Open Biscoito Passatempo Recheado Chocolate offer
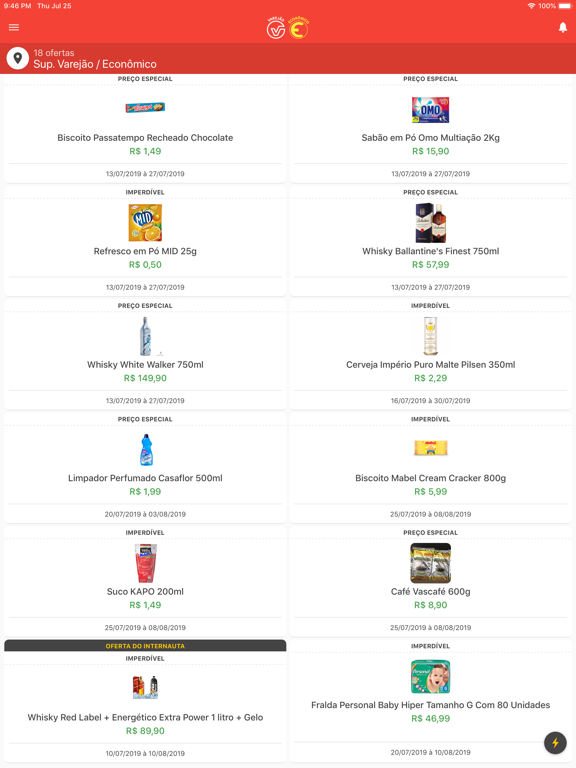This screenshot has height=768, width=576. [x=145, y=138]
